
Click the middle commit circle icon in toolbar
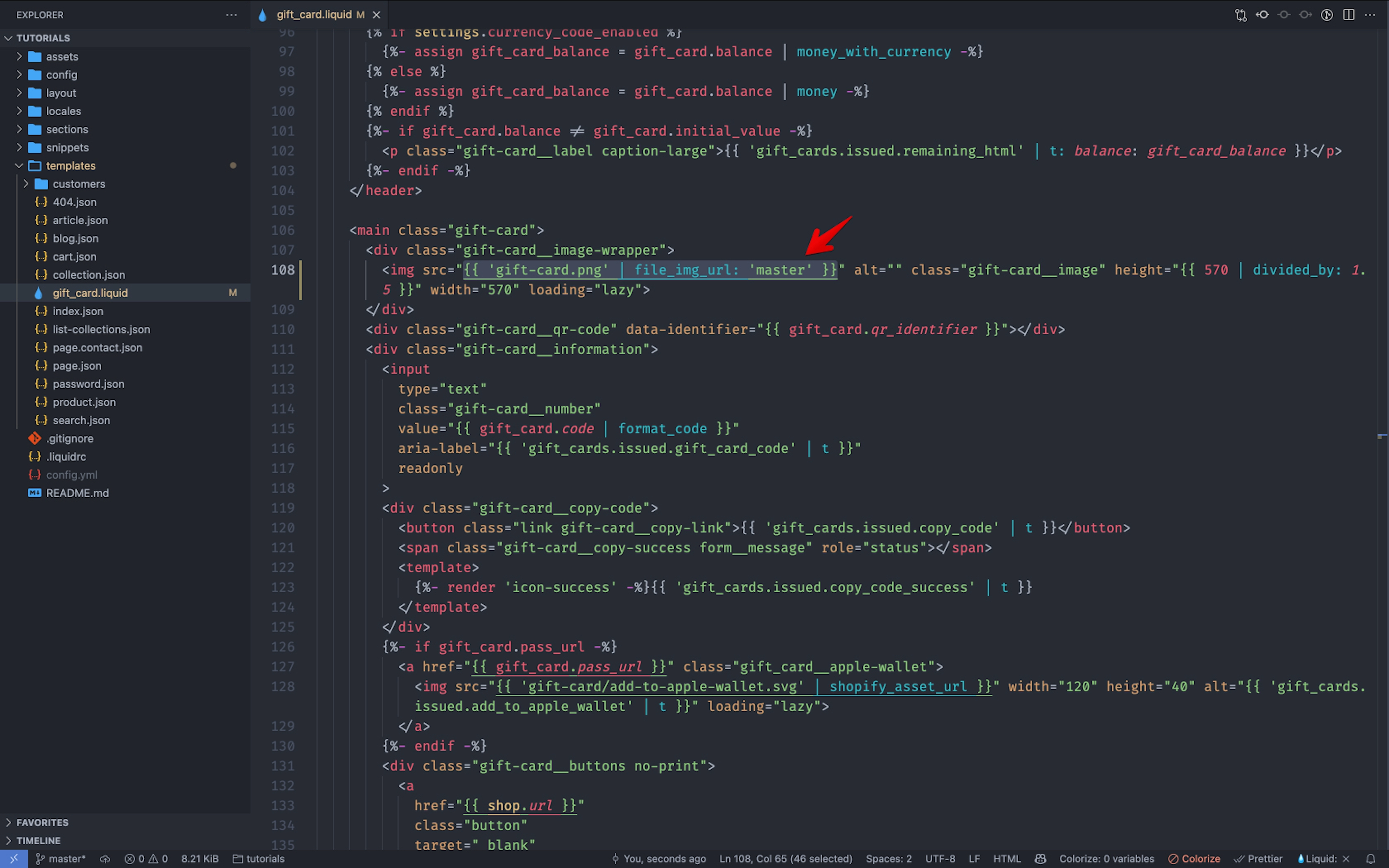[x=1284, y=15]
